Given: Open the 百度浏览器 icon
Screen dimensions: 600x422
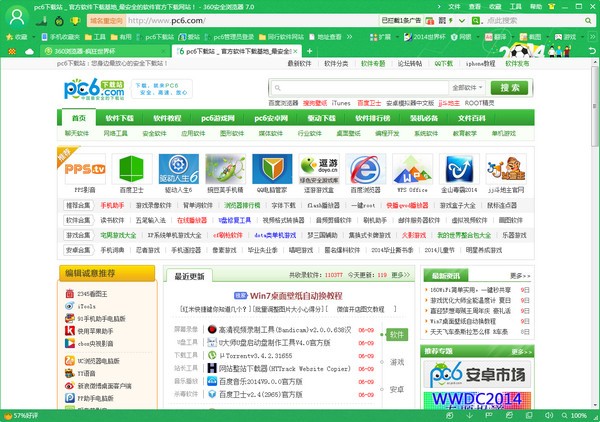Looking at the screenshot, I should (x=365, y=169).
